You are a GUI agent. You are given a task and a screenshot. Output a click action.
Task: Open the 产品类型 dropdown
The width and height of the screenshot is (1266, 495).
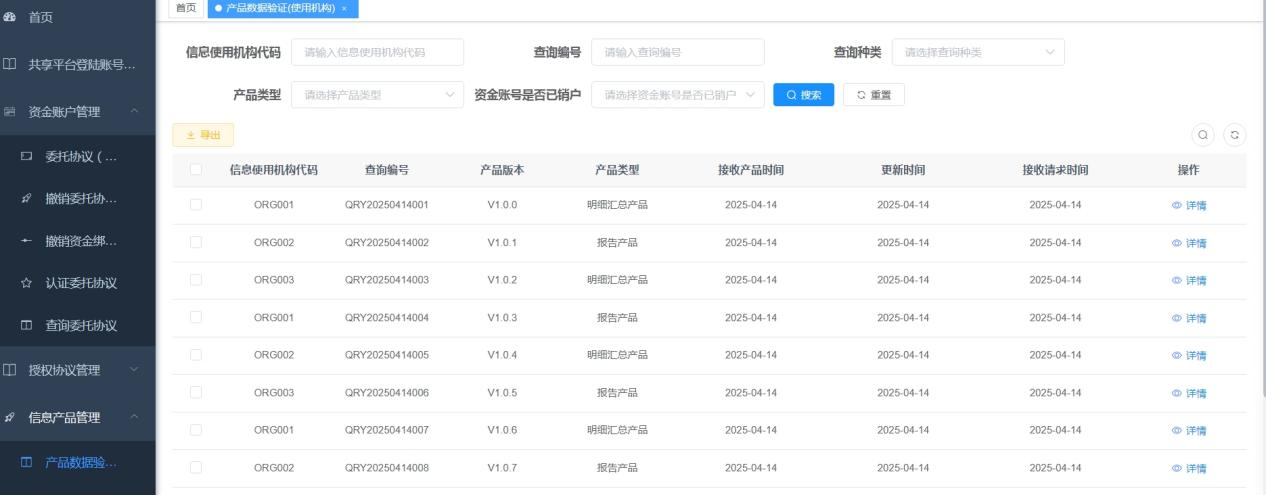tap(377, 95)
